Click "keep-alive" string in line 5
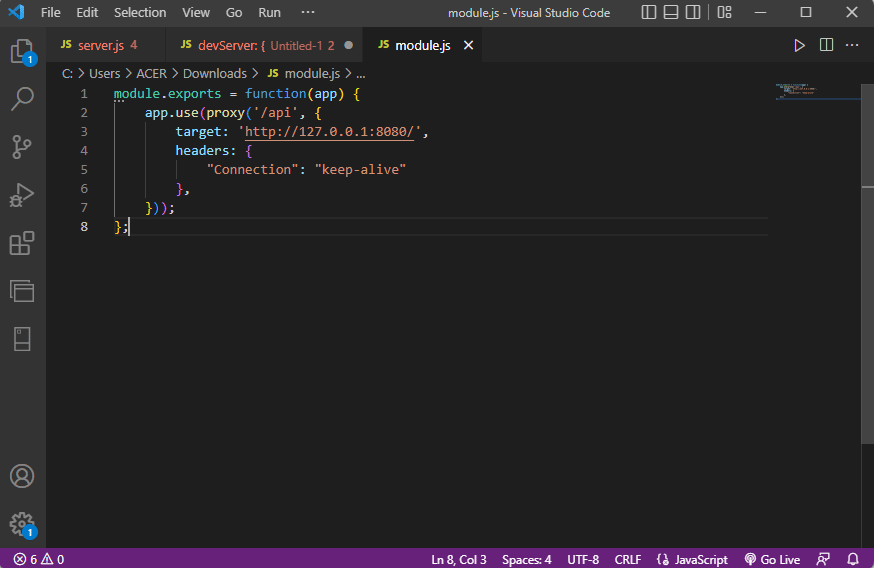The width and height of the screenshot is (874, 568). 360,169
